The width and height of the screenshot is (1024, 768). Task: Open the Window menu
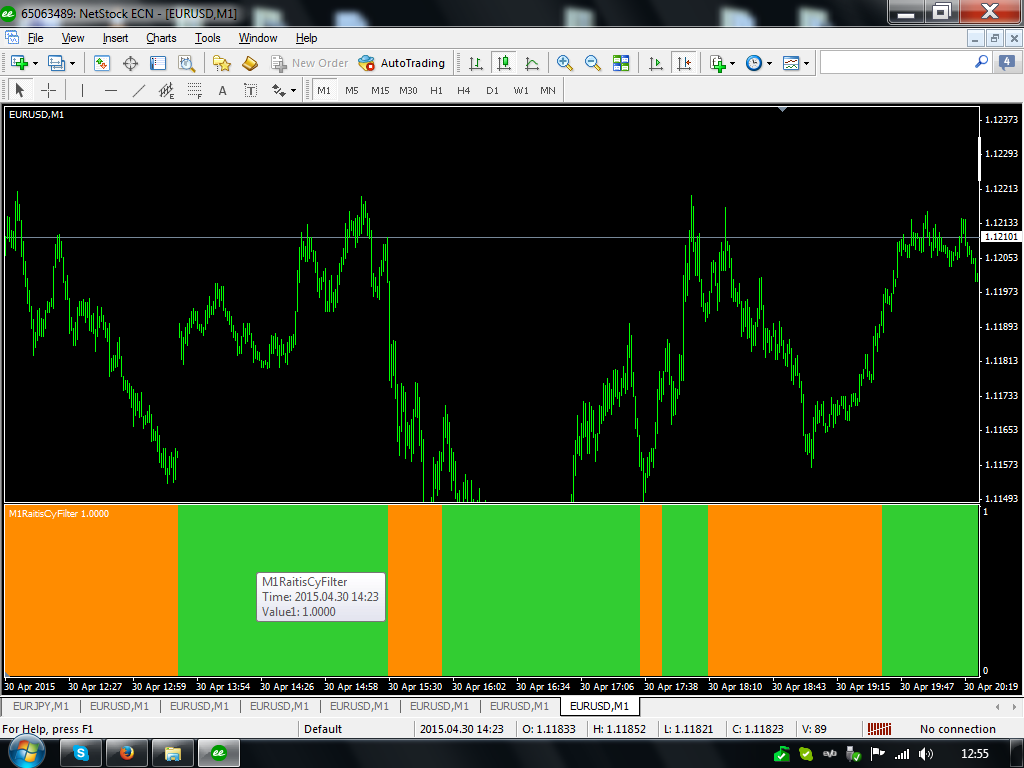258,38
